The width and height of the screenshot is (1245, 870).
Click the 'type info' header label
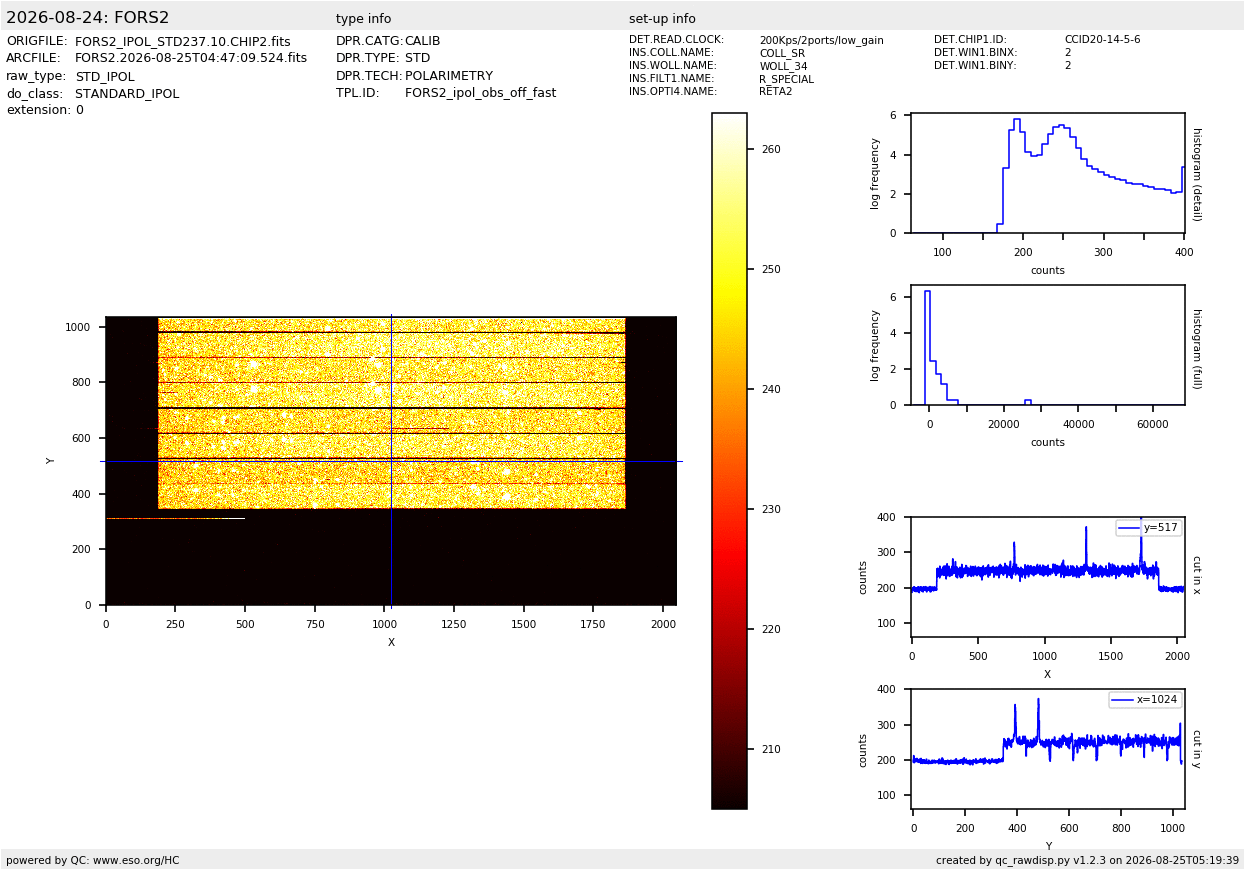[x=364, y=19]
